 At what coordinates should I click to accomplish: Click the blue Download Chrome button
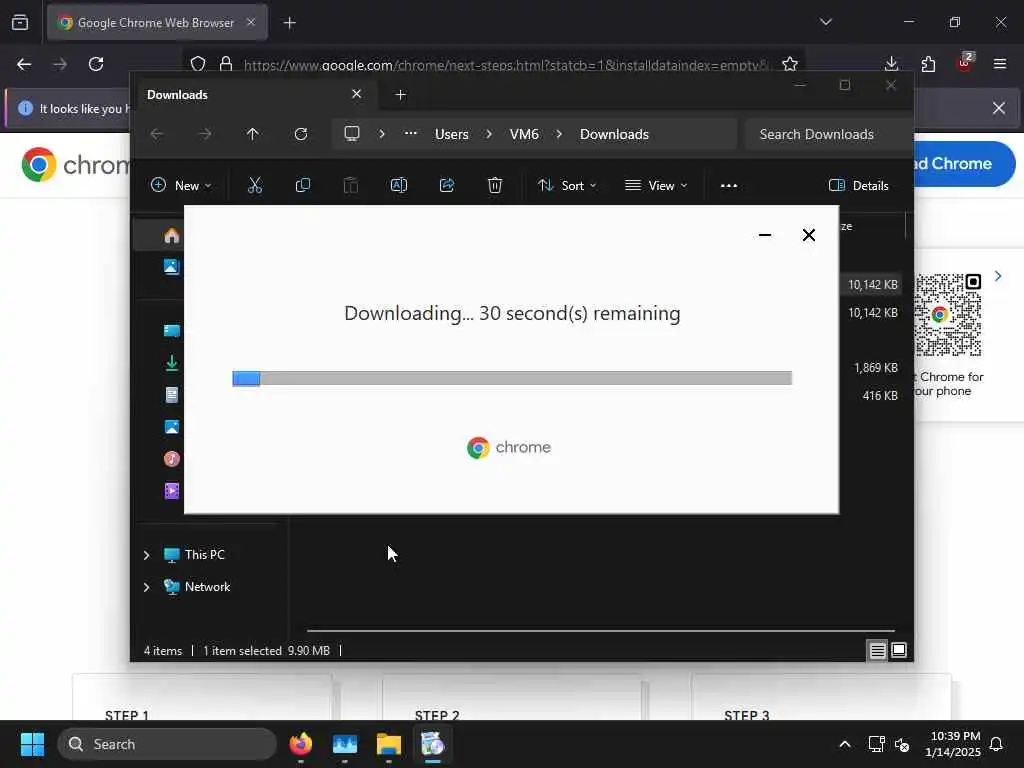click(x=964, y=164)
